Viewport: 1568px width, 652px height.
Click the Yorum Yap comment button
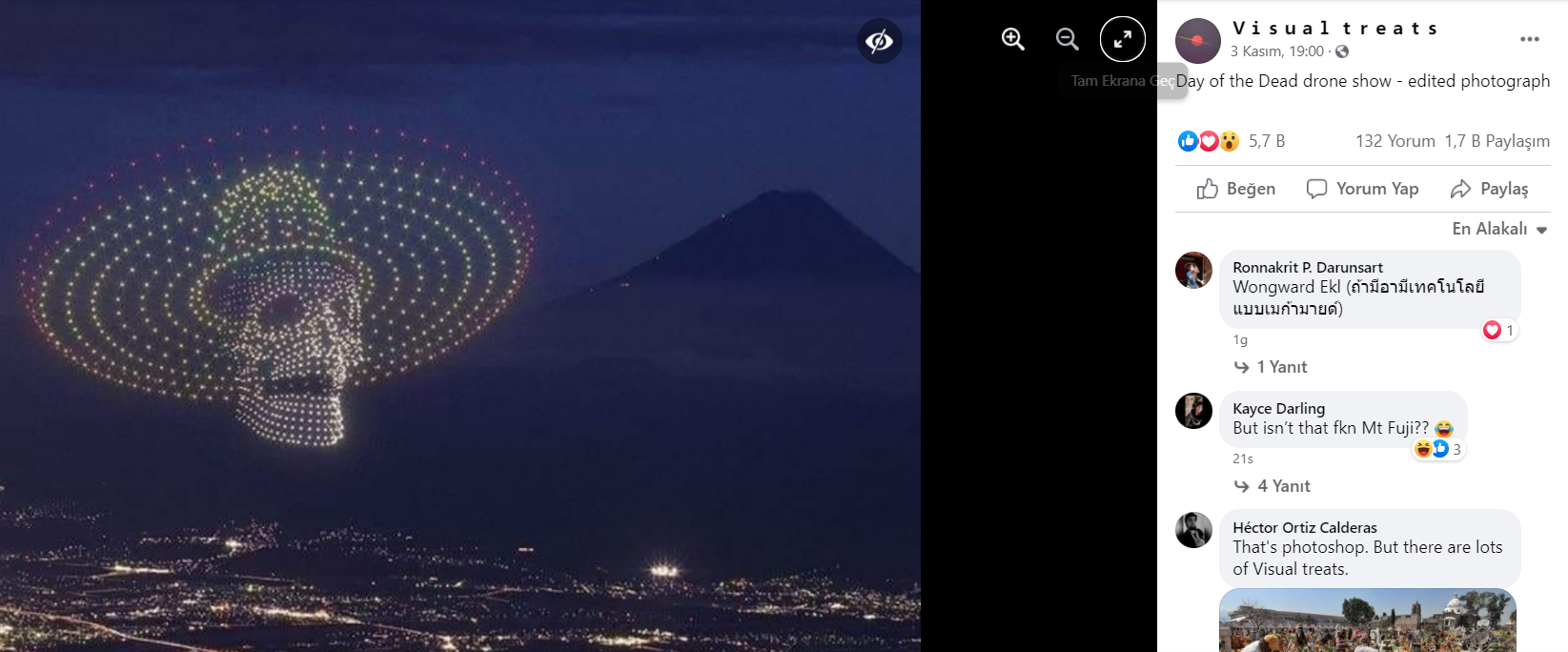(1362, 189)
